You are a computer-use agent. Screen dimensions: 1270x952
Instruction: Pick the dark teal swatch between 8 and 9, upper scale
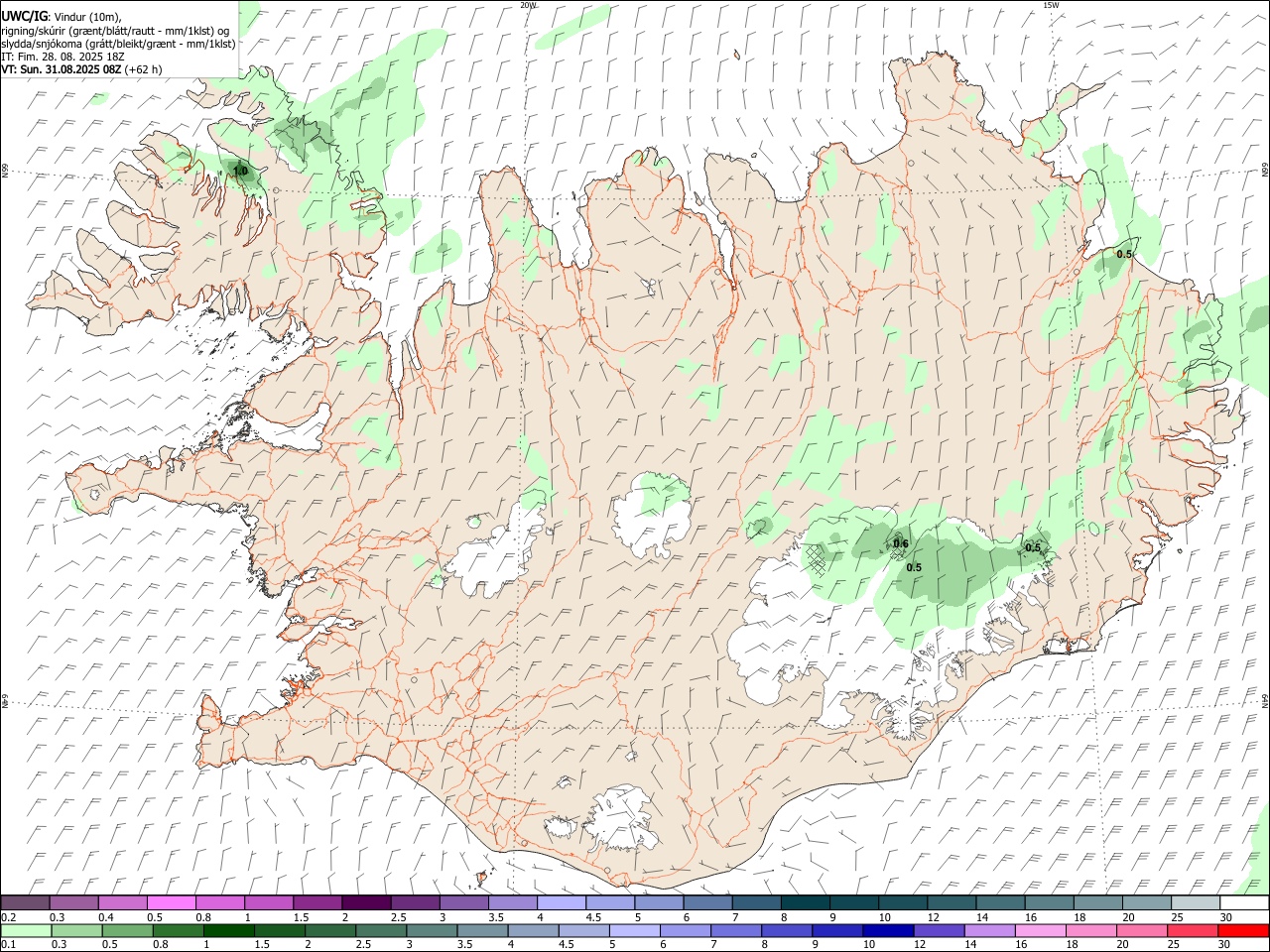click(x=806, y=903)
